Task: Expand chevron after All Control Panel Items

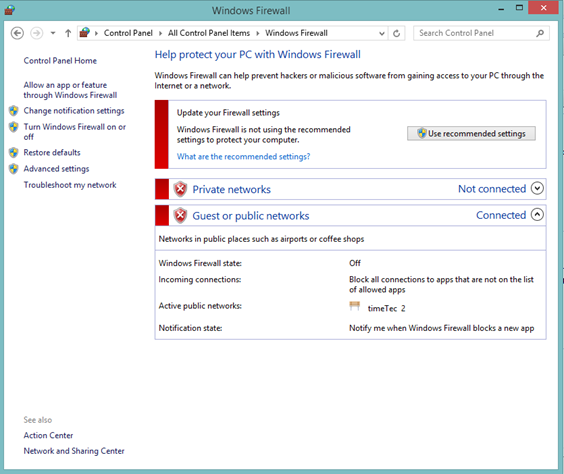Action: click(x=258, y=33)
